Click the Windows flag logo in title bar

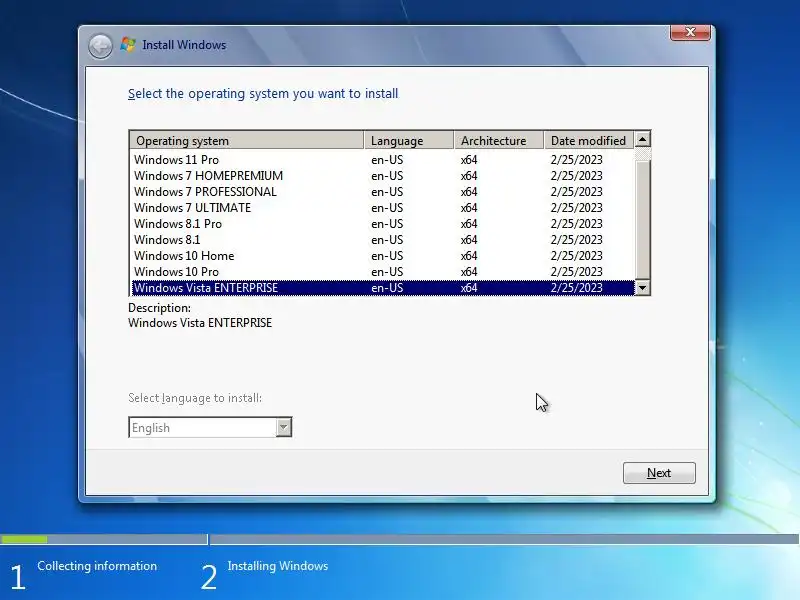point(128,44)
